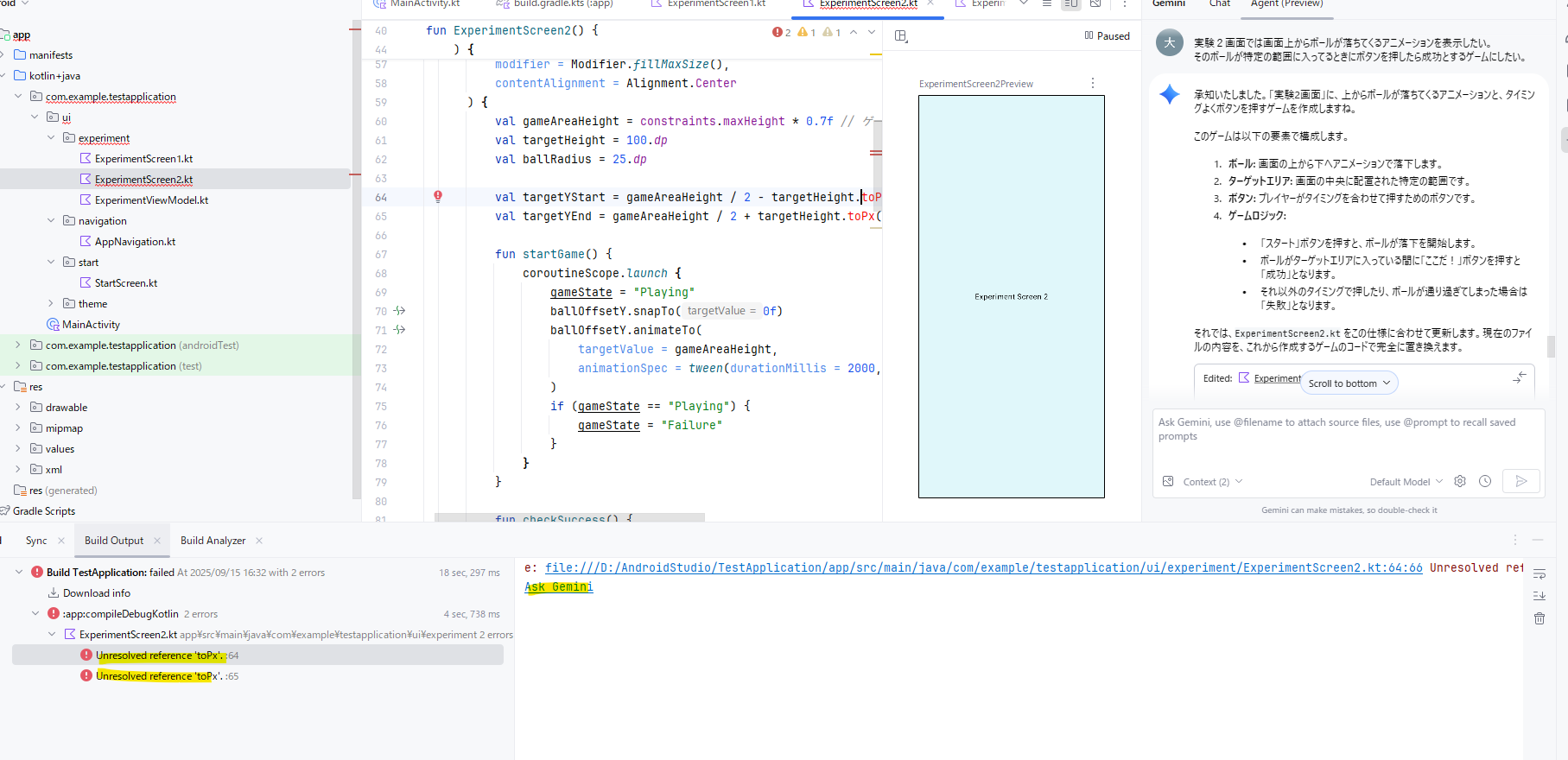
Task: Click the scroll-to-end icon in build output
Action: [x=1539, y=596]
